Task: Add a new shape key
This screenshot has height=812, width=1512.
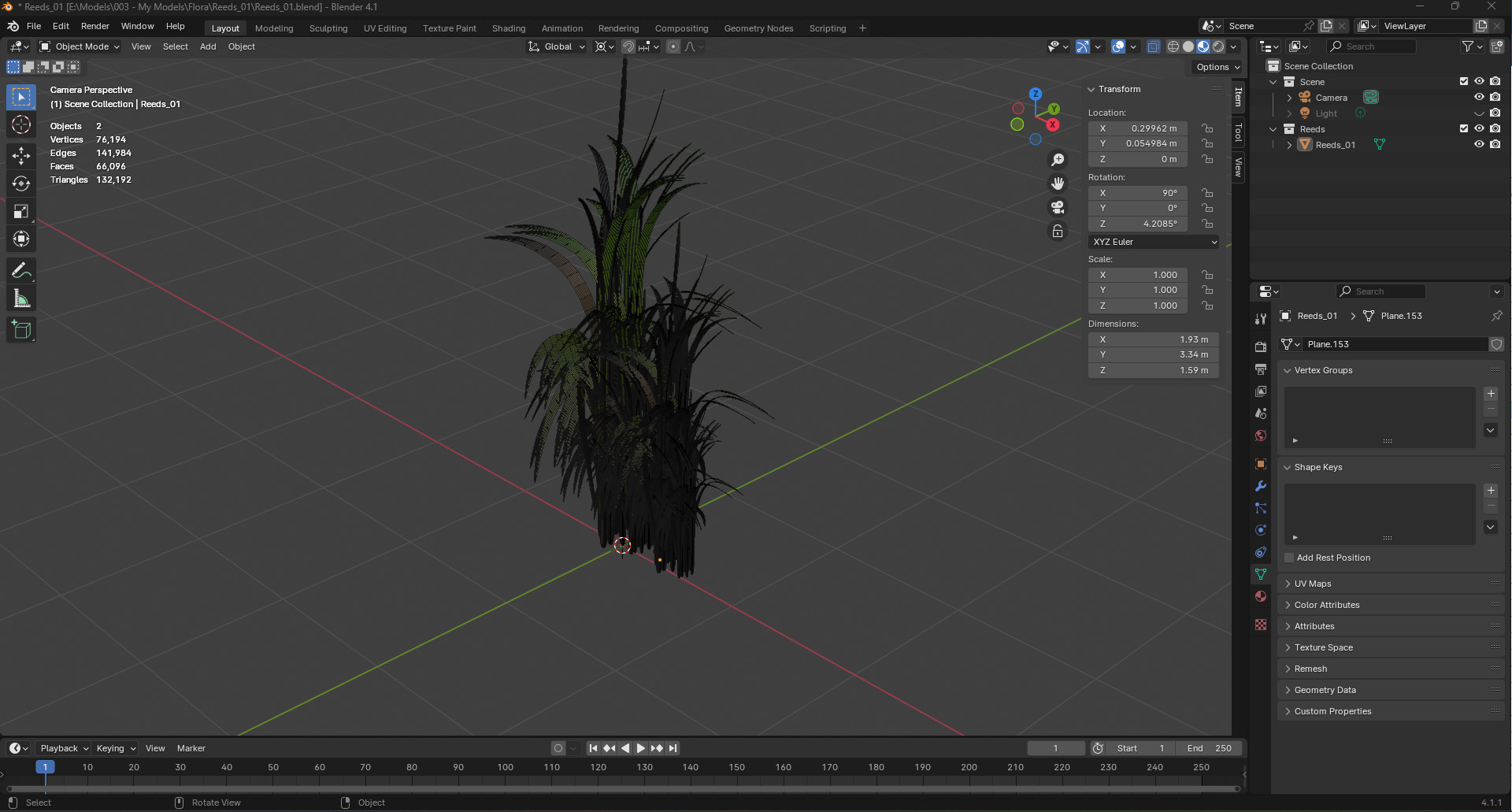Action: [x=1491, y=491]
